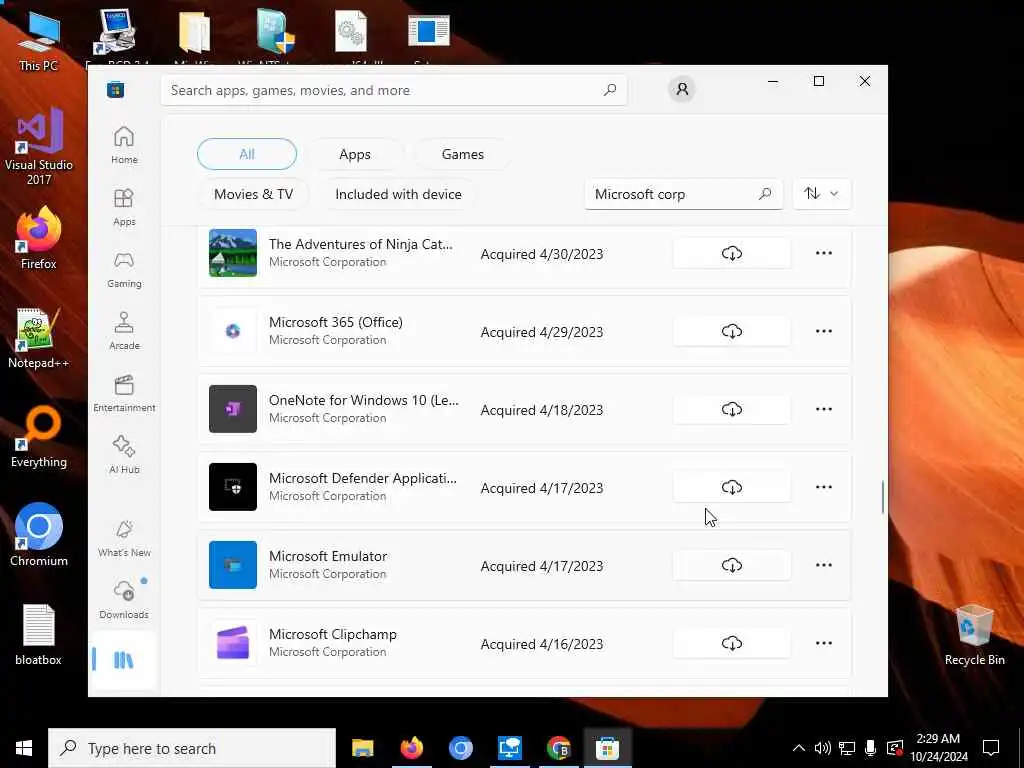1024x768 pixels.
Task: Click the Microsoft Store logo icon
Action: [x=116, y=89]
